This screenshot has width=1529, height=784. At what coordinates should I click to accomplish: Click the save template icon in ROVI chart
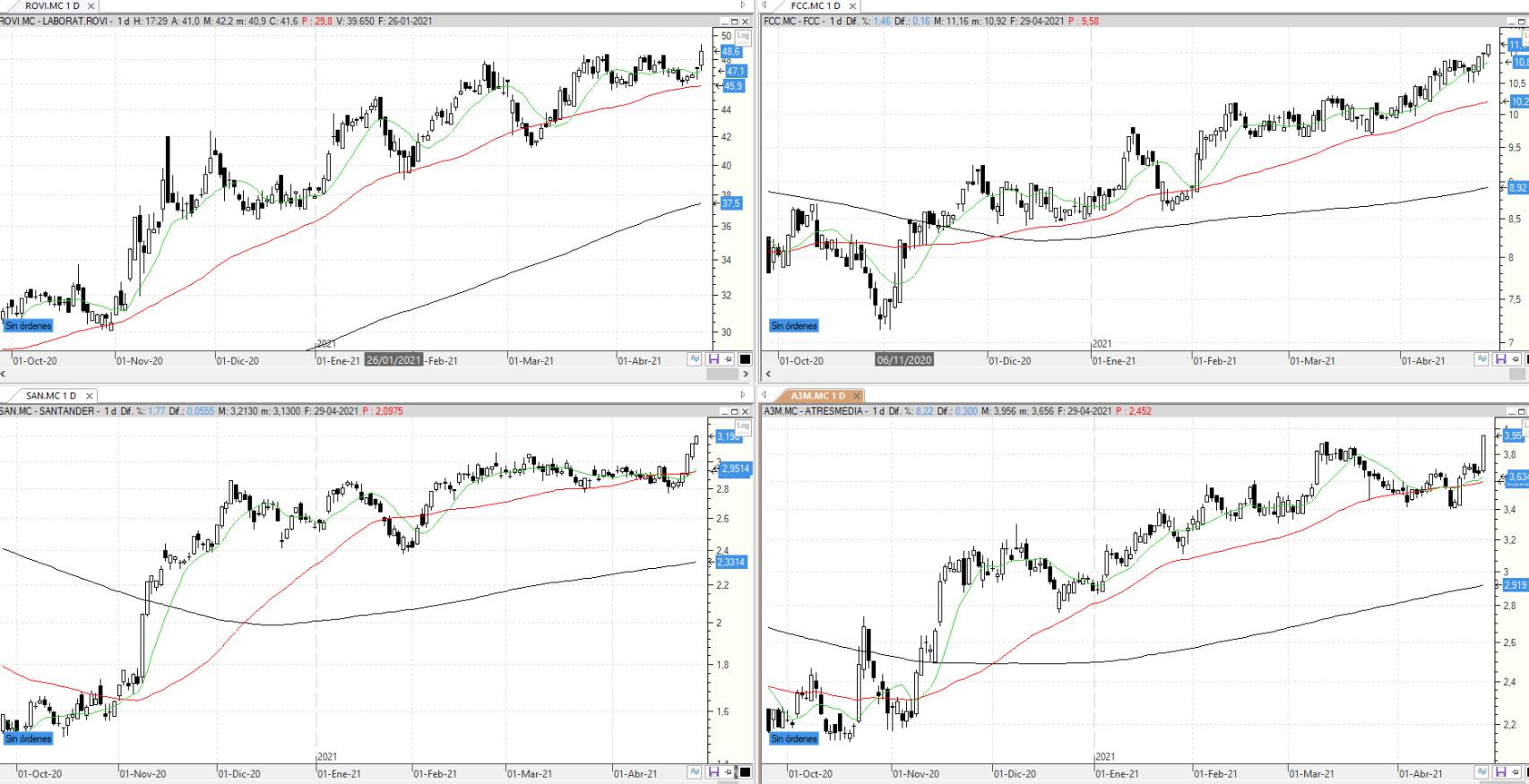click(x=713, y=359)
